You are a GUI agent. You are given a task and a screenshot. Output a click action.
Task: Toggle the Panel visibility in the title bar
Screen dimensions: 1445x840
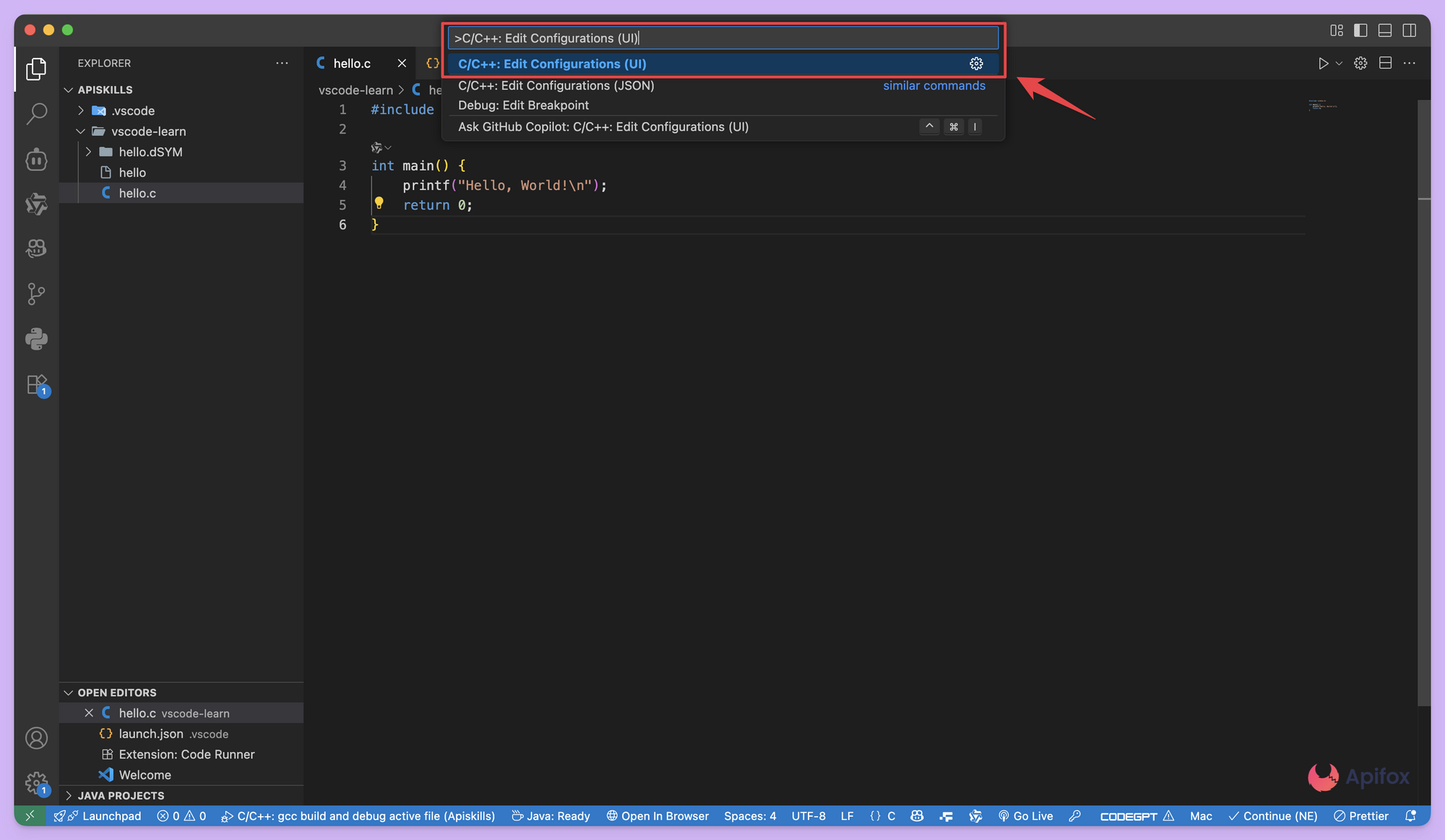click(x=1385, y=30)
